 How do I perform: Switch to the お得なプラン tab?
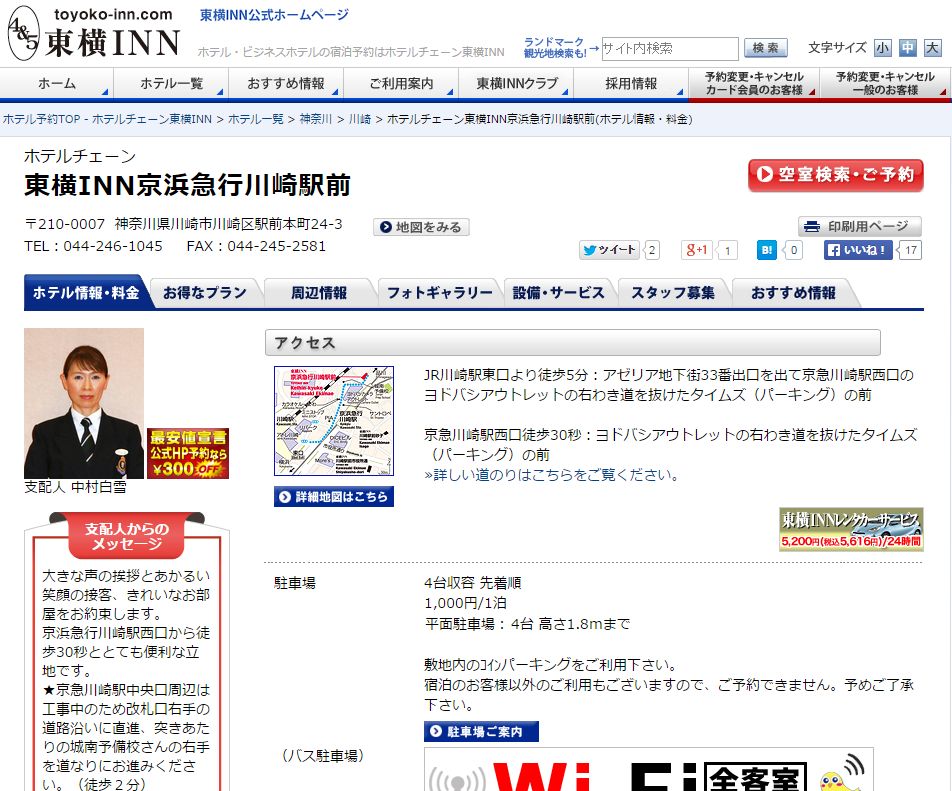(205, 293)
